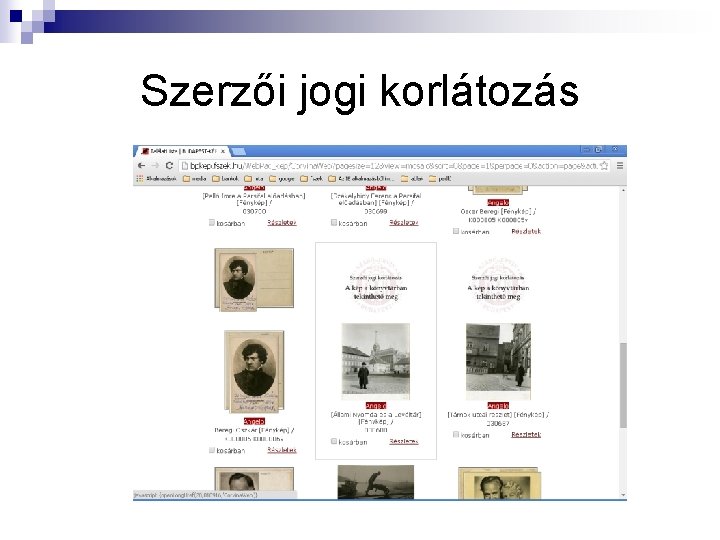This screenshot has height=540, width=720.
Task: Go back with the browser back arrow
Action: [141, 165]
